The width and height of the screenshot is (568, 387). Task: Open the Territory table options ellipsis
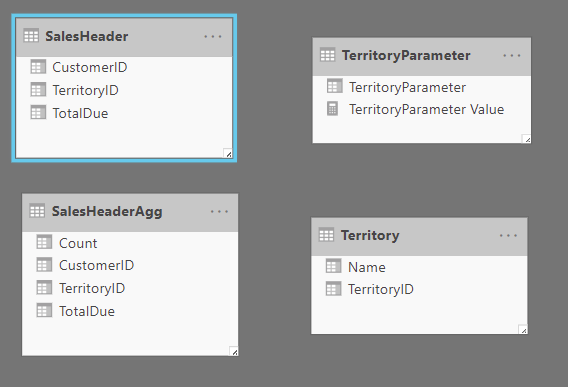(508, 236)
